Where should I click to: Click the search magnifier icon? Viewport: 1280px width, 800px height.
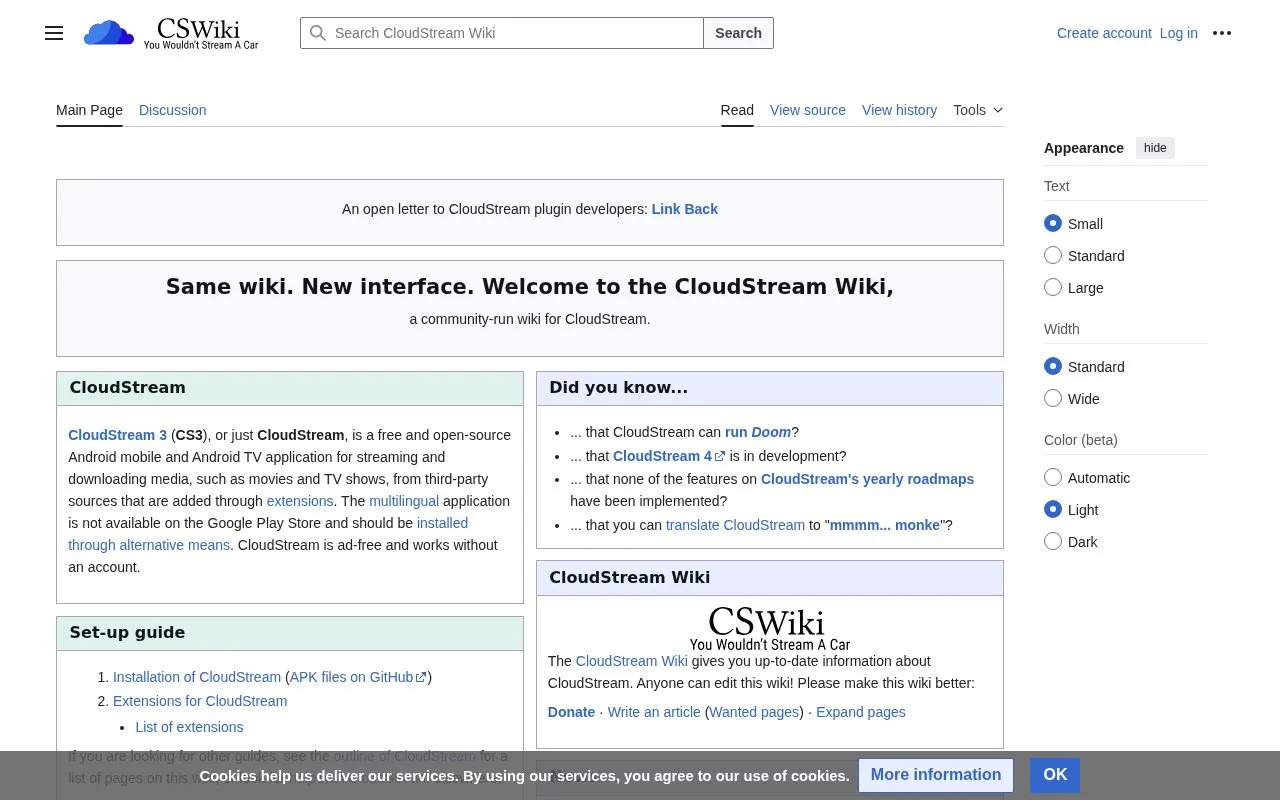point(318,33)
